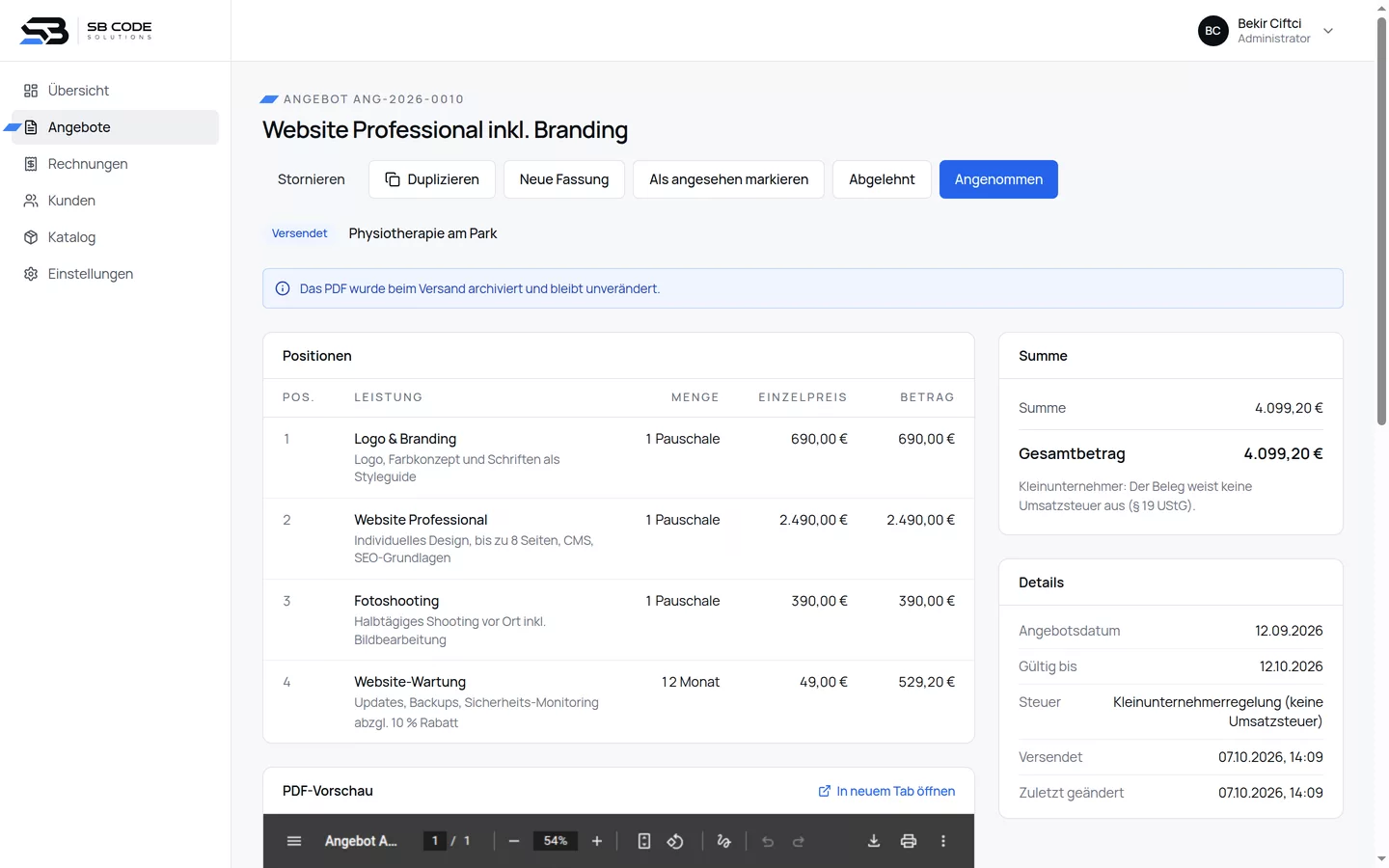Viewport: 1389px width, 868px height.
Task: Go to Rechnungen in the sidebar
Action: click(116, 164)
